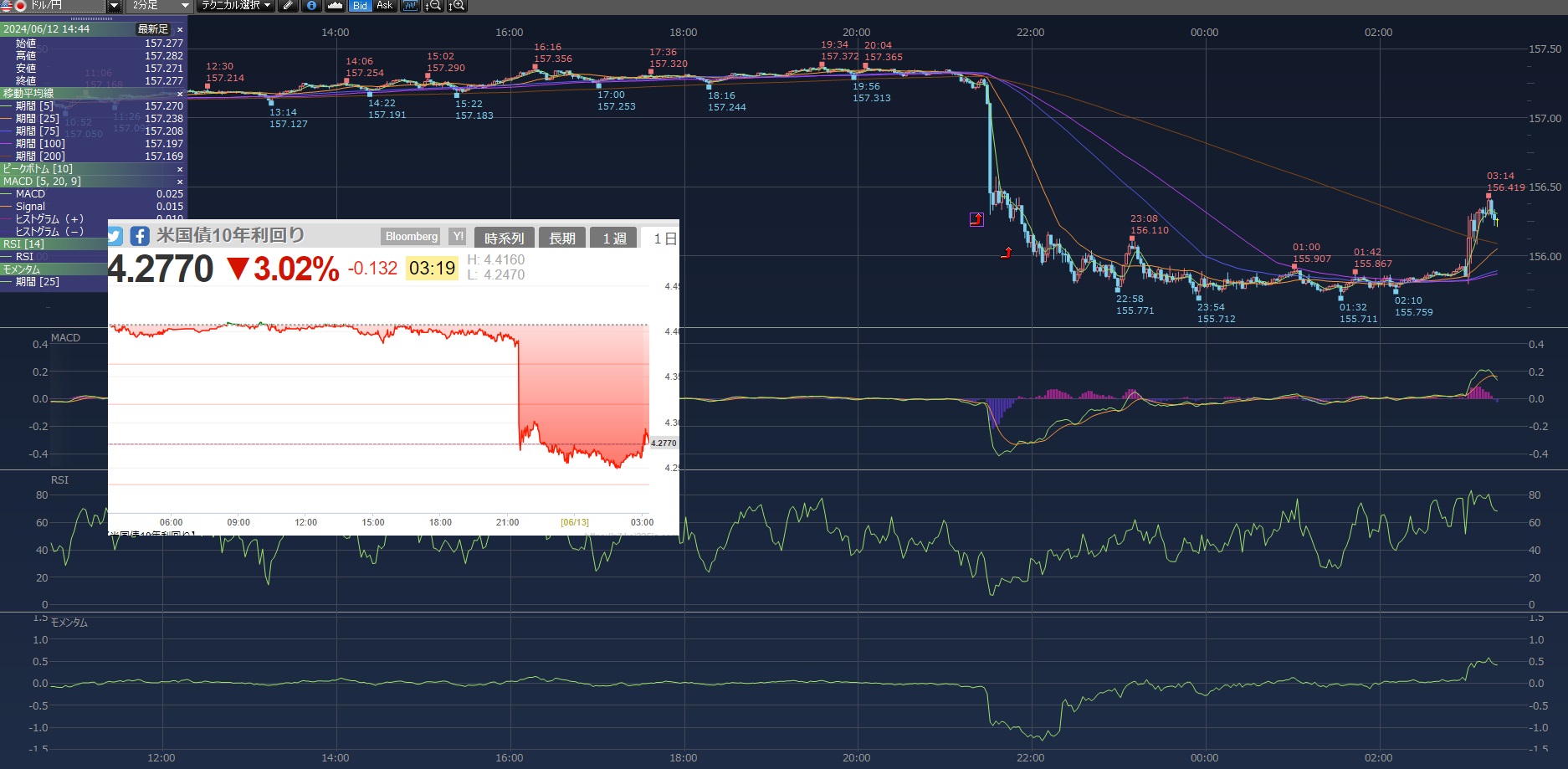Share via the Facebook icon
This screenshot has width=1568, height=769.
pyautogui.click(x=140, y=236)
